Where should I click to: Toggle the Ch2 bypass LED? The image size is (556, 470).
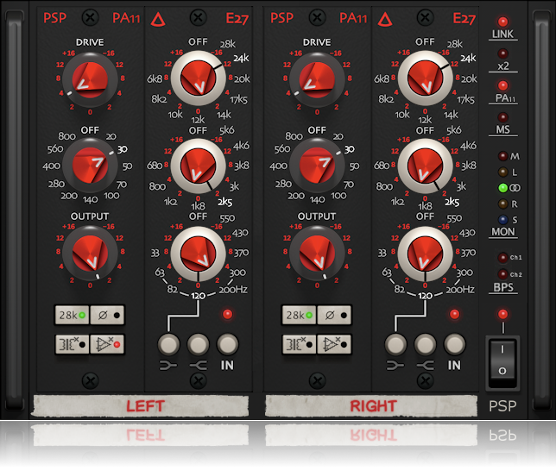(x=502, y=274)
